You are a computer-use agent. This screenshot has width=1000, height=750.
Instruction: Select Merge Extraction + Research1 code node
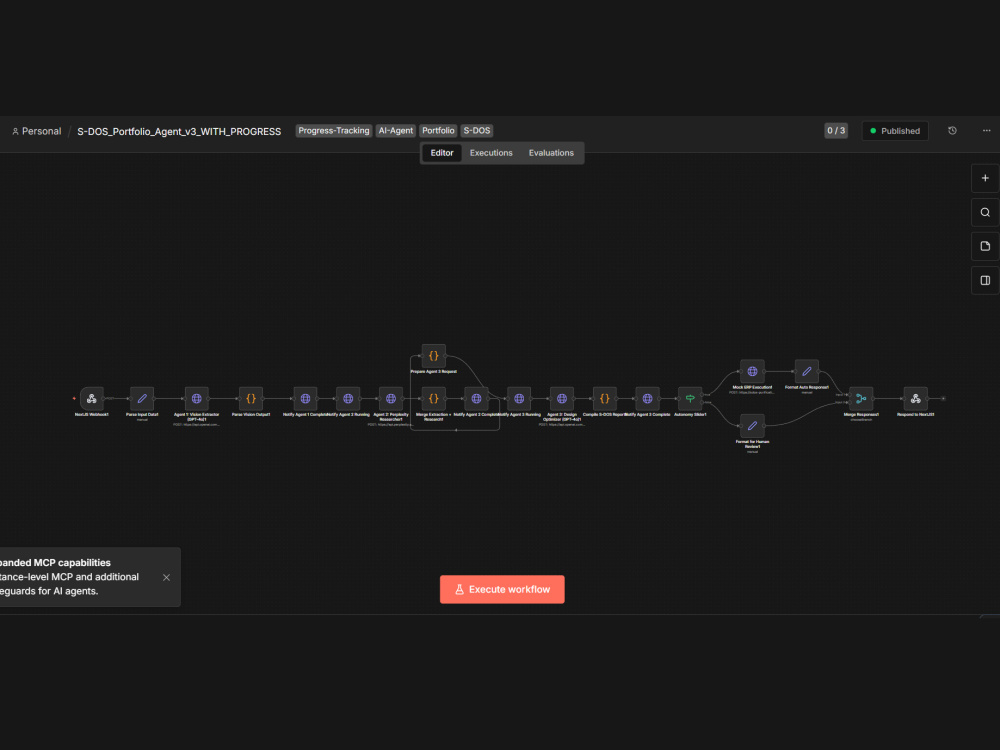click(x=434, y=399)
